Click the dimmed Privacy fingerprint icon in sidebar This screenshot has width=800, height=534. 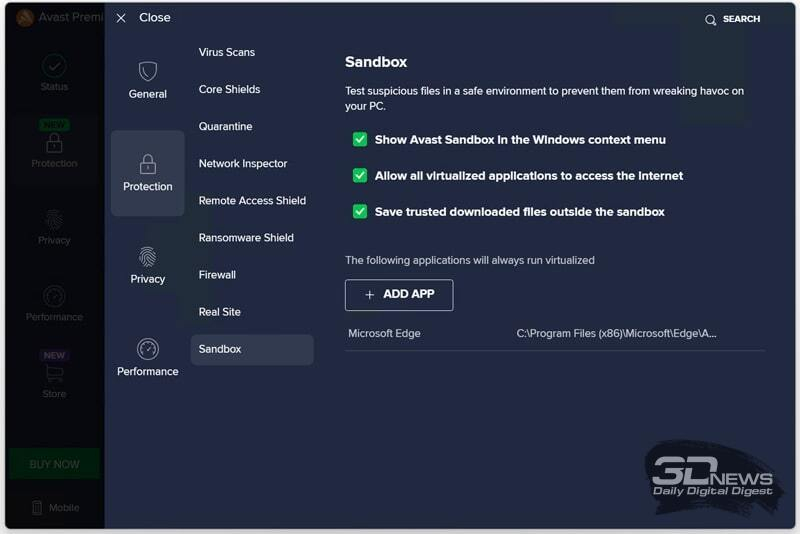tap(54, 220)
